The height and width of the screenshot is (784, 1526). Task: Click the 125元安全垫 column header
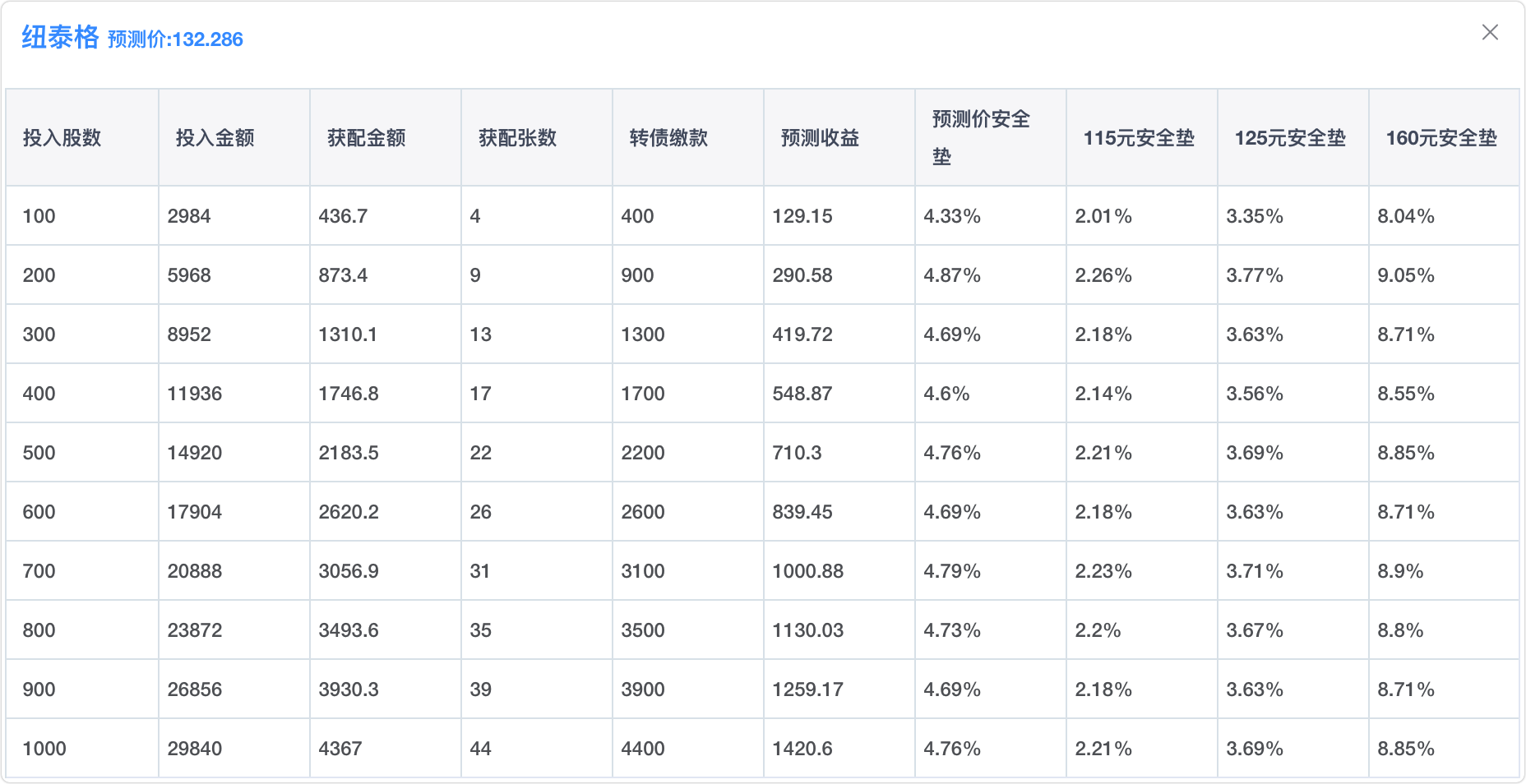pos(1290,137)
